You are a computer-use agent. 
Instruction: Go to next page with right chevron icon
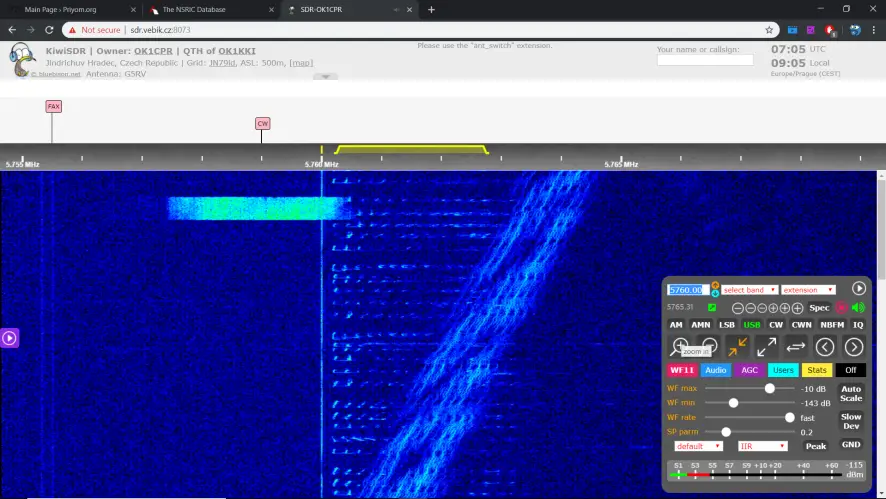point(854,347)
